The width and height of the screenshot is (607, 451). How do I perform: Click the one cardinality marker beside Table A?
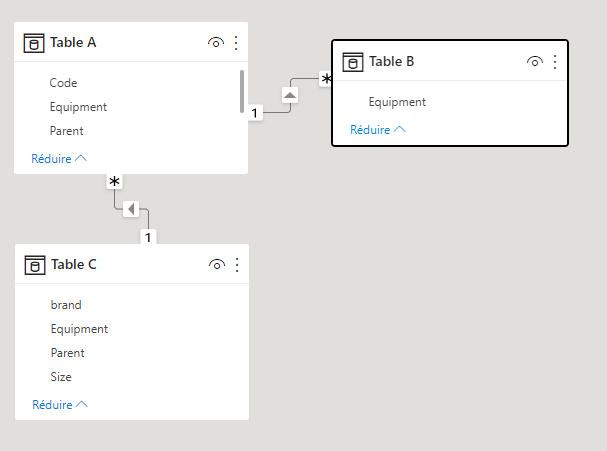[255, 113]
